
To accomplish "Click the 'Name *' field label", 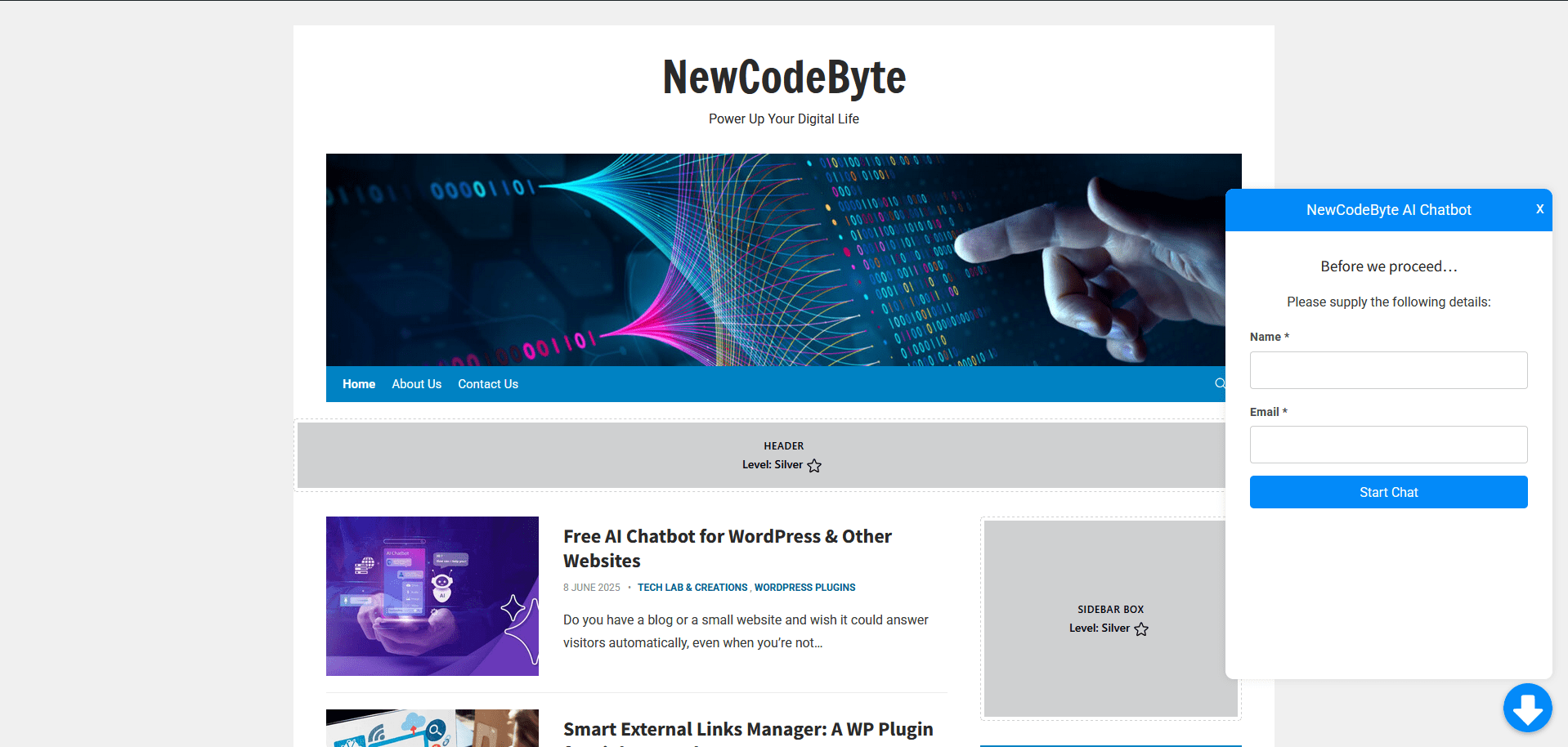I will click(1269, 337).
